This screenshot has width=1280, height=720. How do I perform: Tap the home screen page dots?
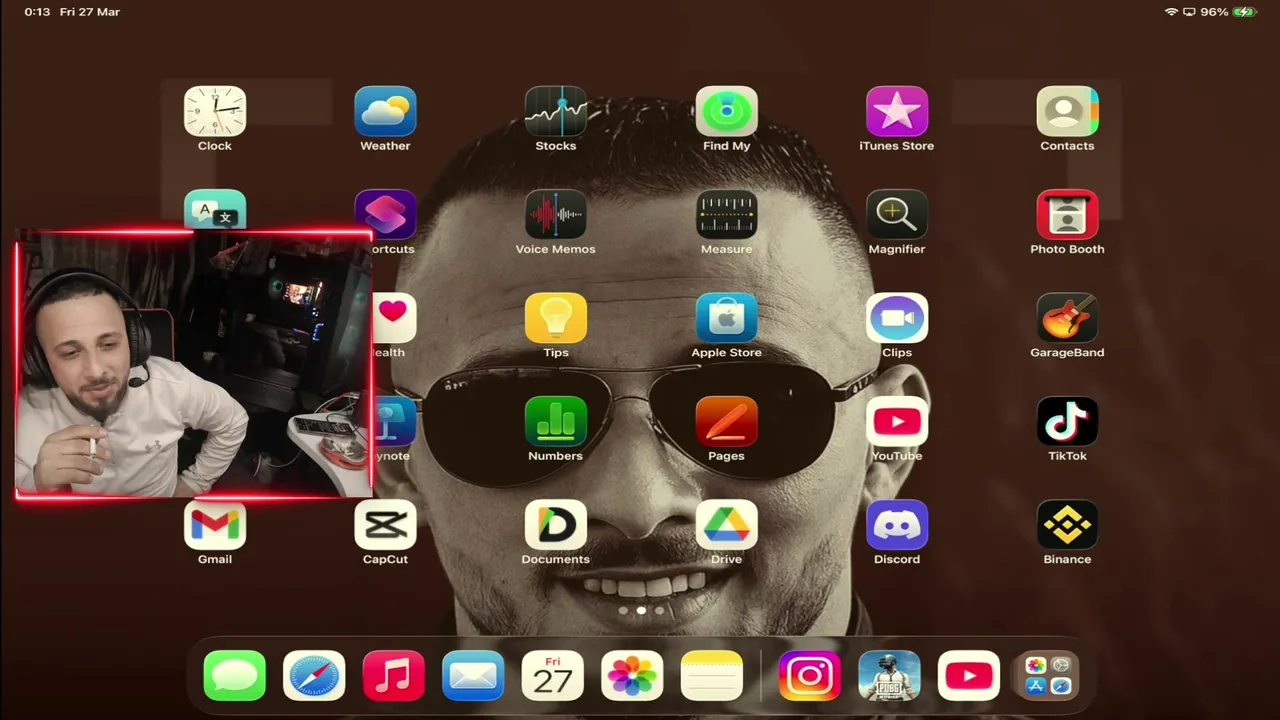coord(641,610)
